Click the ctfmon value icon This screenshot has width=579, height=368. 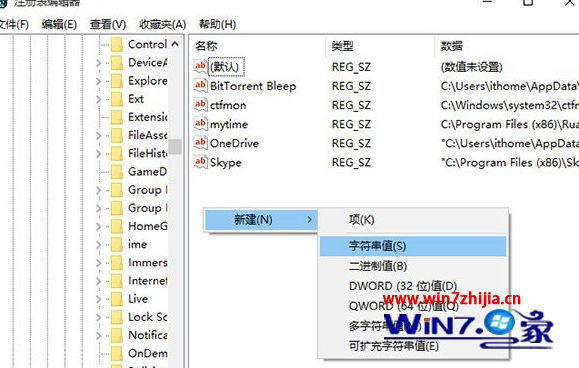(201, 105)
